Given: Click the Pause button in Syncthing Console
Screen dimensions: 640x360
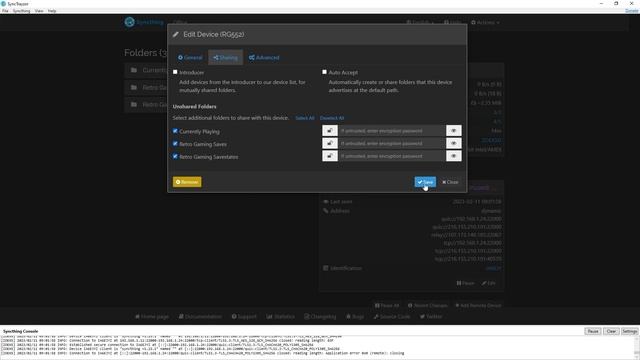Looking at the screenshot, I should point(593,331).
